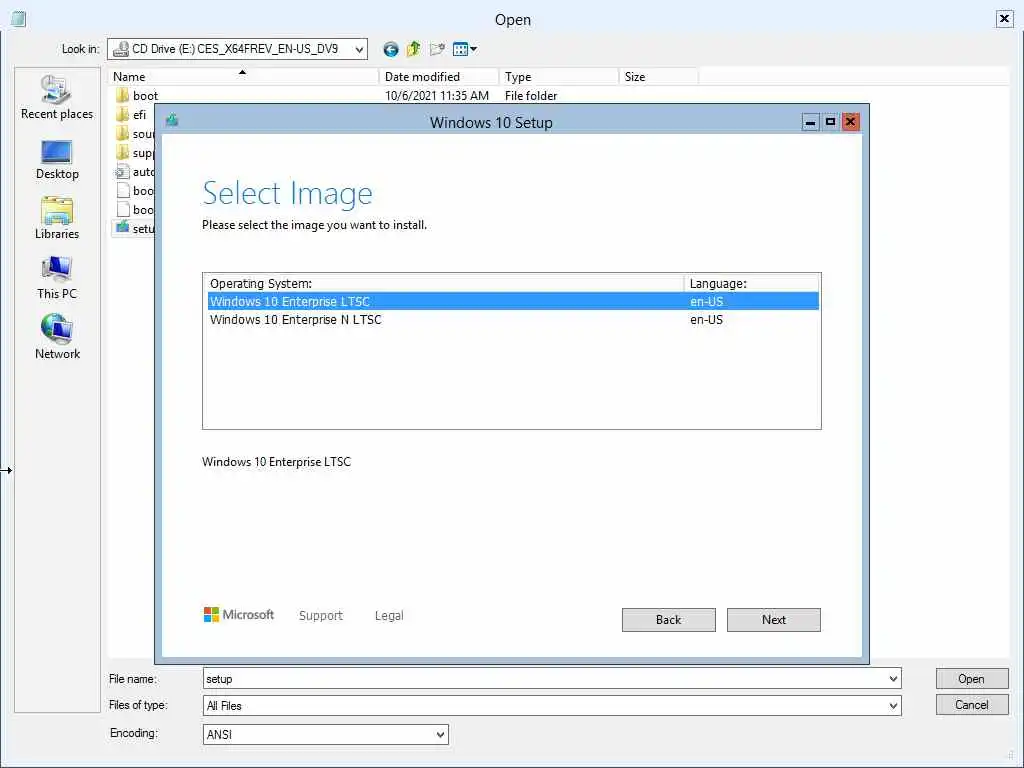Close the Windows 10 Setup window
Screen dimensions: 1024x768
(x=850, y=121)
